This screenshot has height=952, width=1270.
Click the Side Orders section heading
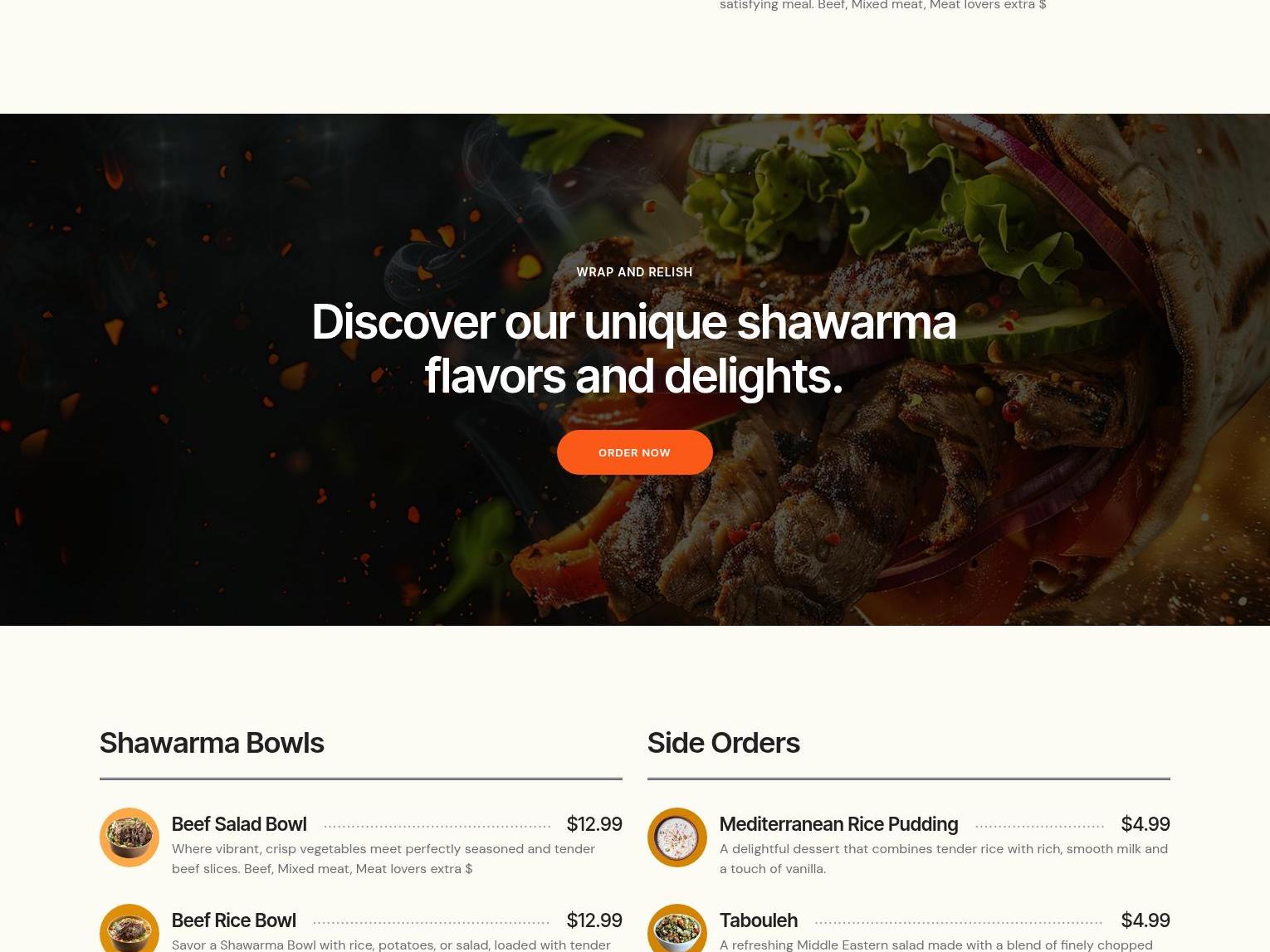tap(723, 743)
